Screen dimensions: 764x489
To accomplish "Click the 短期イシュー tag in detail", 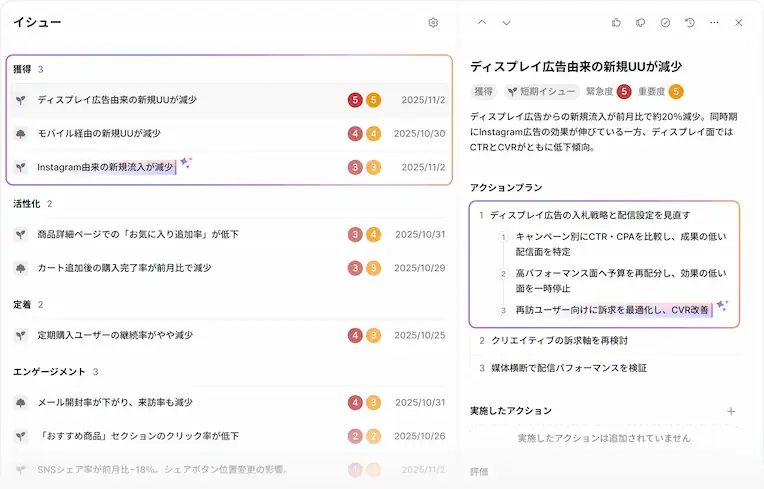I will click(541, 92).
